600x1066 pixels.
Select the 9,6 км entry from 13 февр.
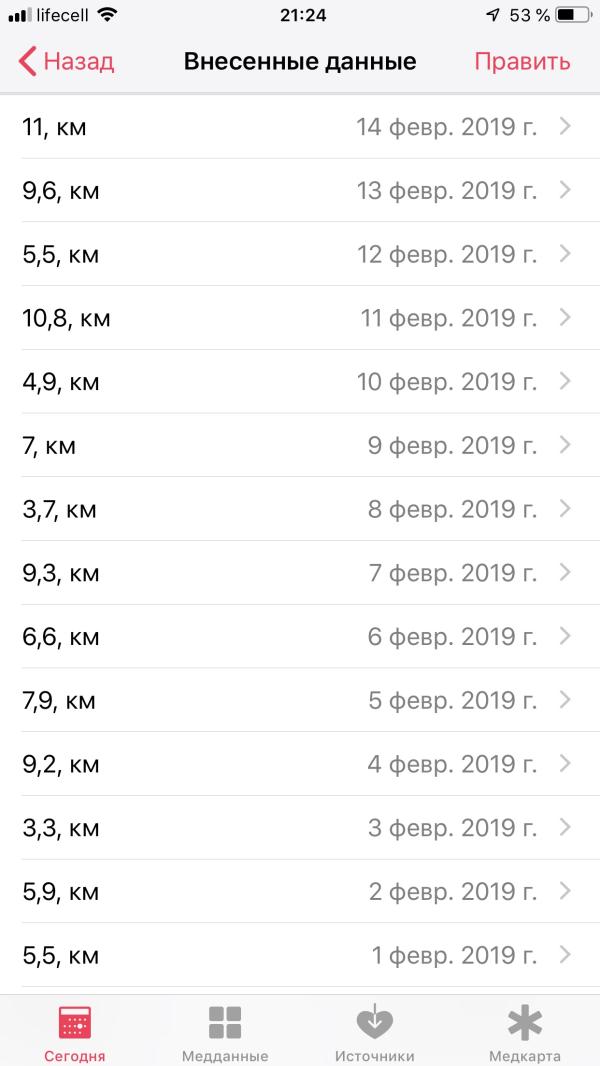pos(300,190)
